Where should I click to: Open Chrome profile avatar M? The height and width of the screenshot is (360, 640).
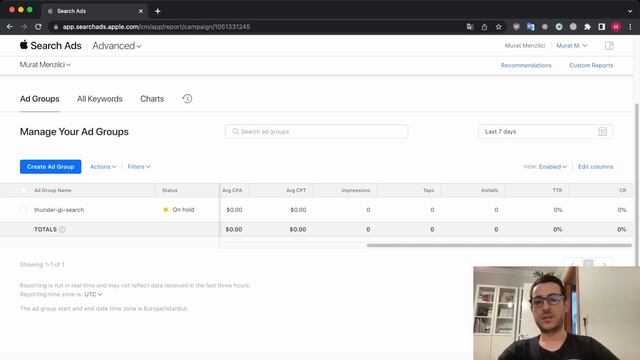pyautogui.click(x=616, y=27)
